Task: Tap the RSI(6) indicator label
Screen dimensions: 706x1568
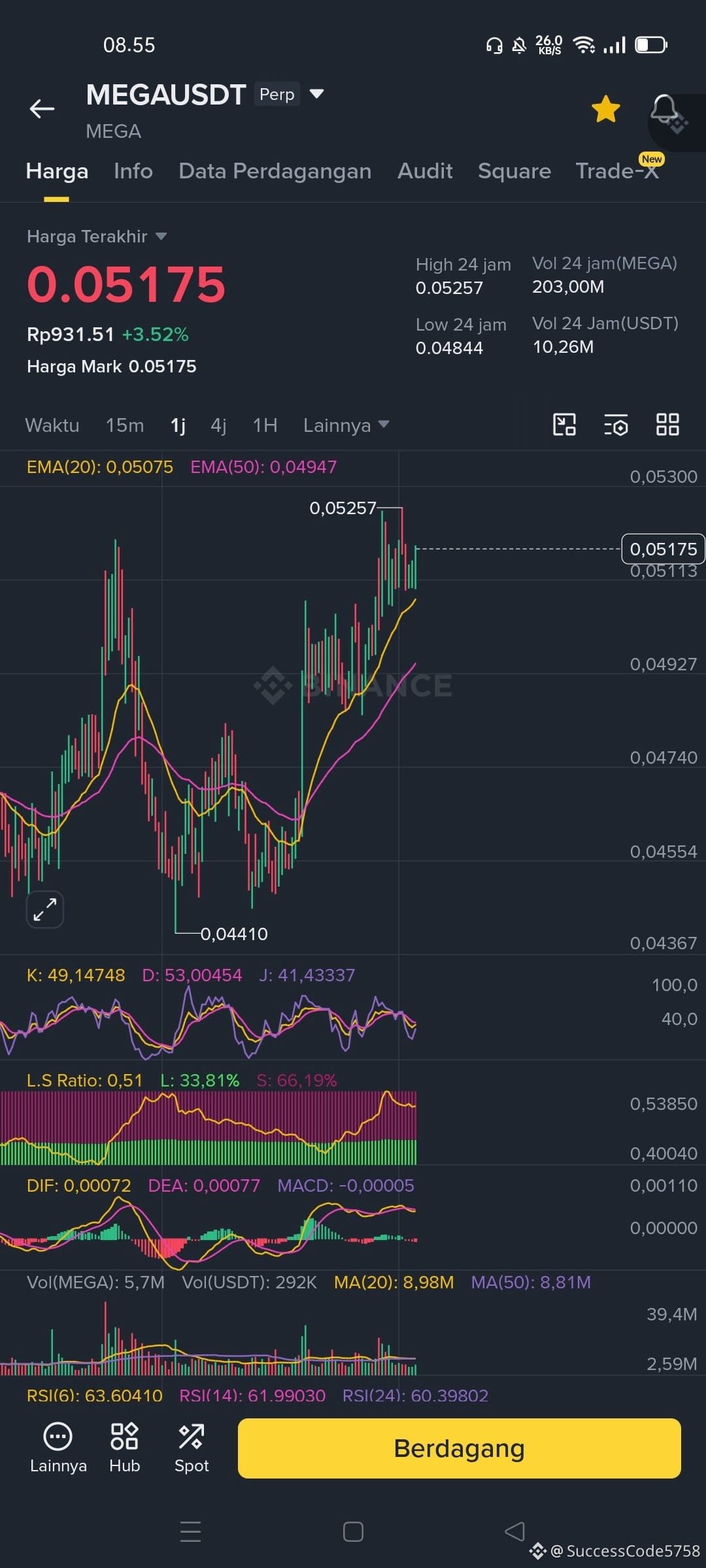Action: point(95,1396)
